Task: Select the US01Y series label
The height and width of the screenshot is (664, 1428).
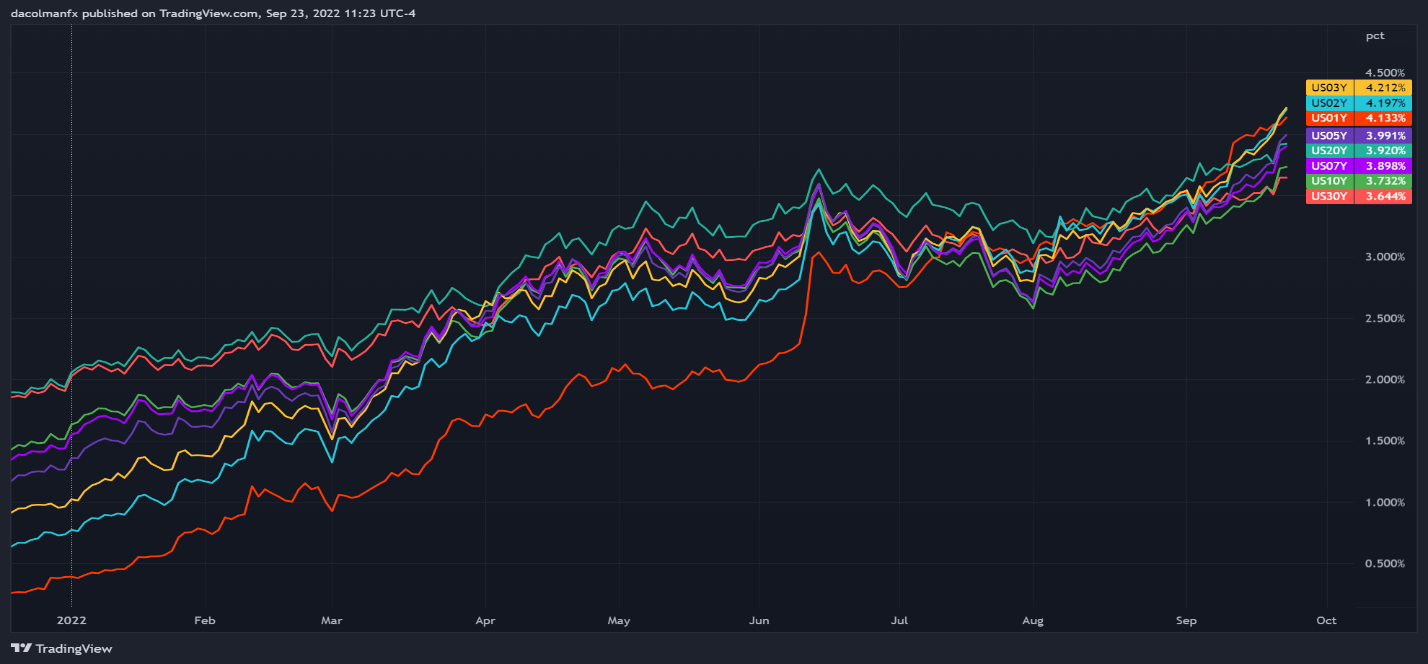Action: click(x=1330, y=118)
